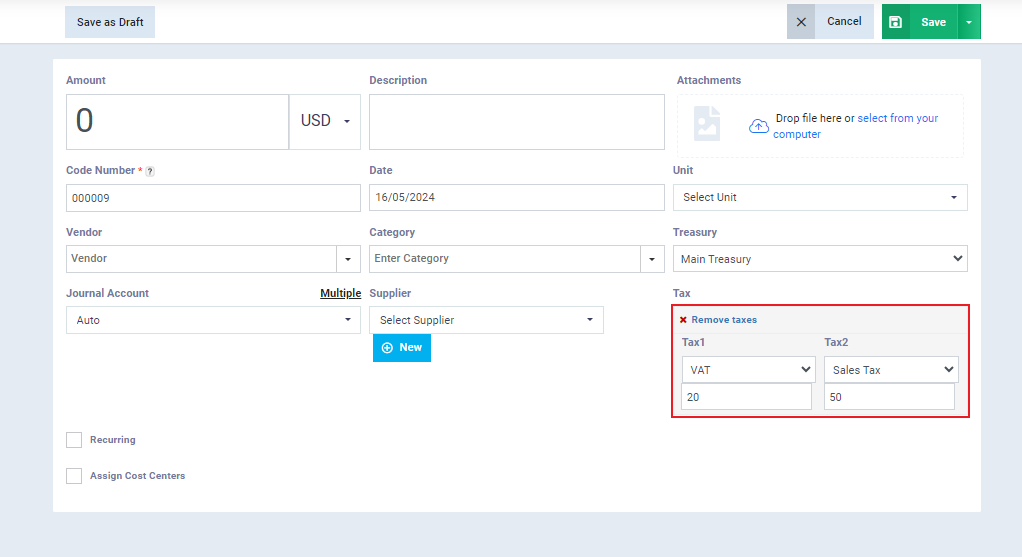
Task: Click the Save as Draft button
Action: pyautogui.click(x=110, y=22)
